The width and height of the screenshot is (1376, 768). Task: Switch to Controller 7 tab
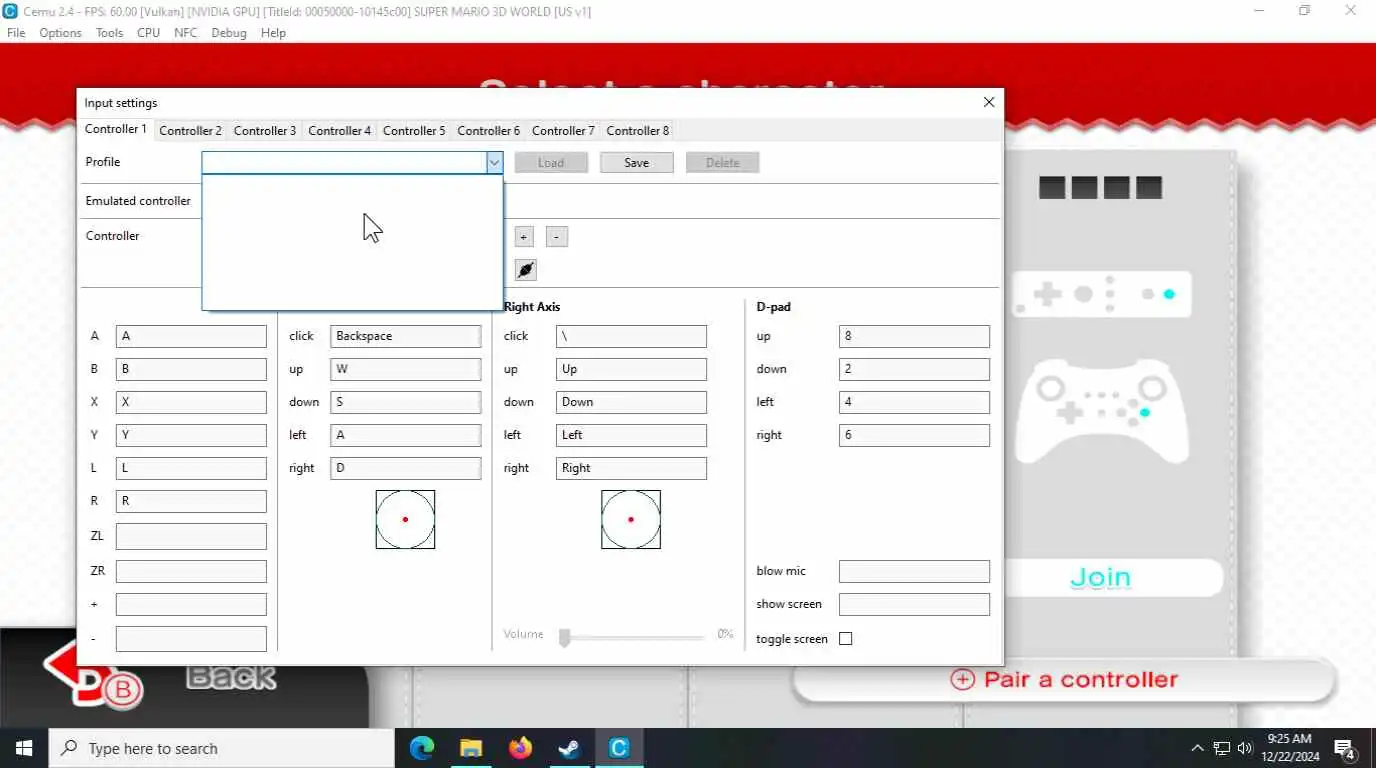click(x=563, y=130)
